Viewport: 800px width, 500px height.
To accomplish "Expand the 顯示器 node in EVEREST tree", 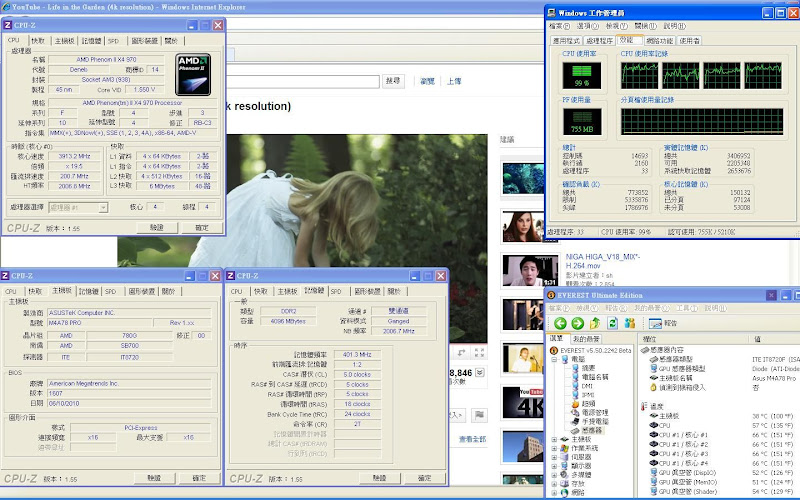I will pyautogui.click(x=554, y=466).
